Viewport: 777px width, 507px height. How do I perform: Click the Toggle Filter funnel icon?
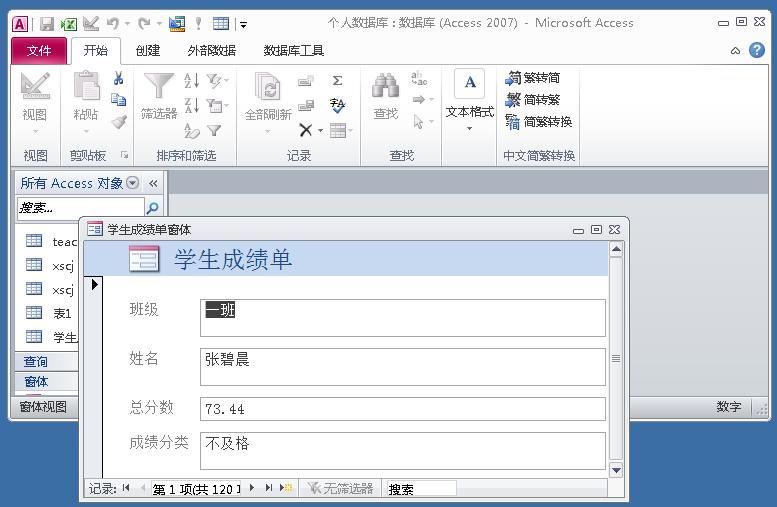[214, 130]
